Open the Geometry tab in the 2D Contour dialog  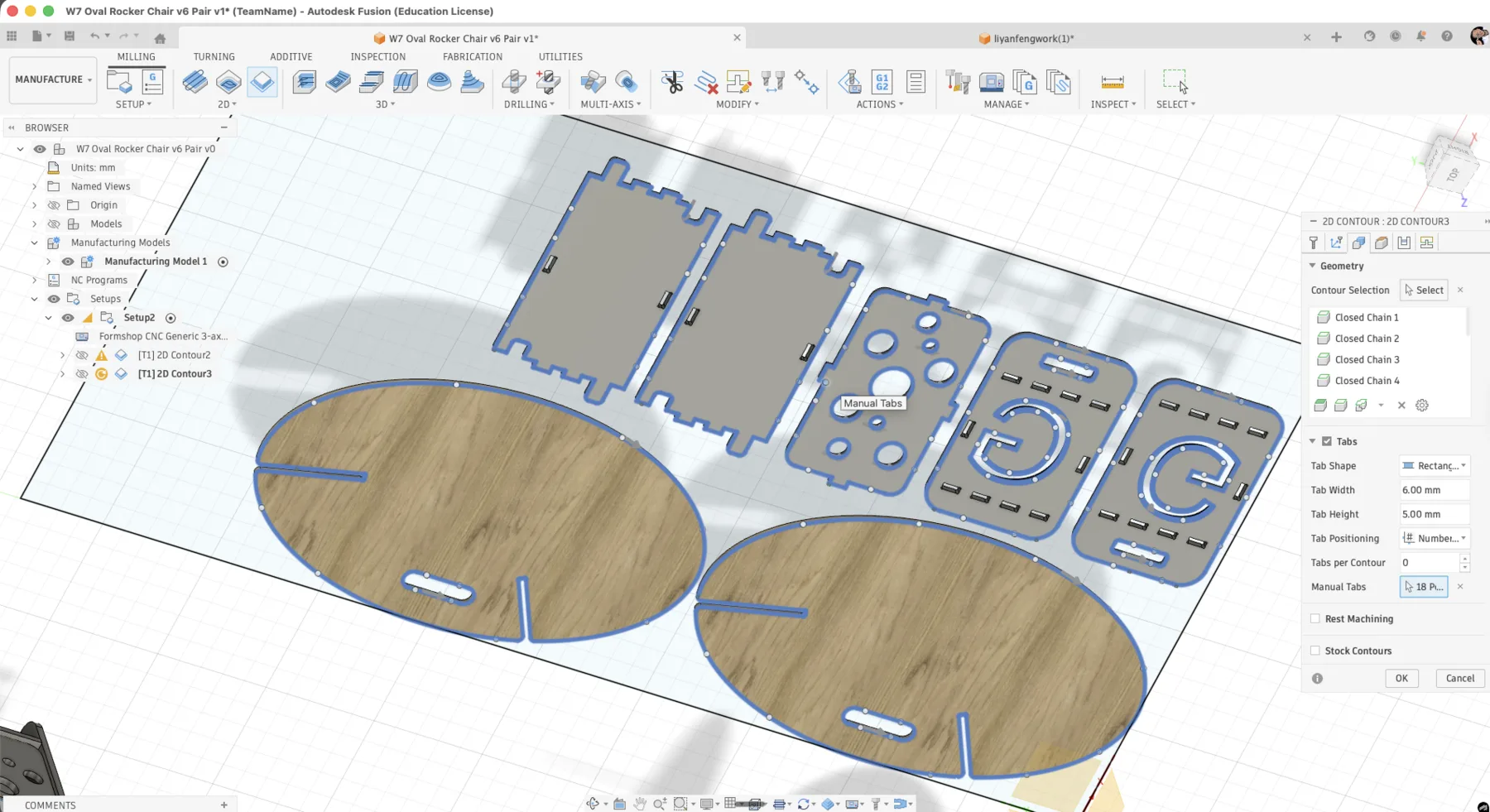(1358, 242)
